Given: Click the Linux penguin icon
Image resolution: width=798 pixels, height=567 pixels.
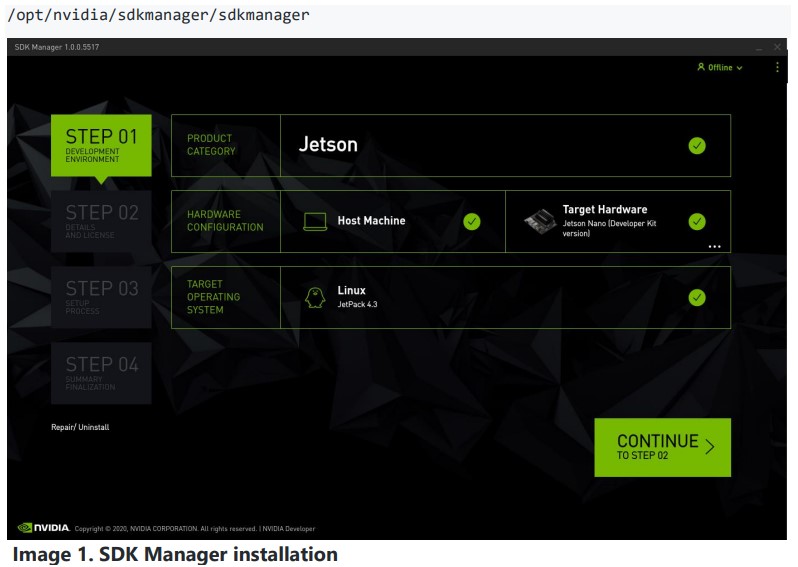Looking at the screenshot, I should 315,298.
